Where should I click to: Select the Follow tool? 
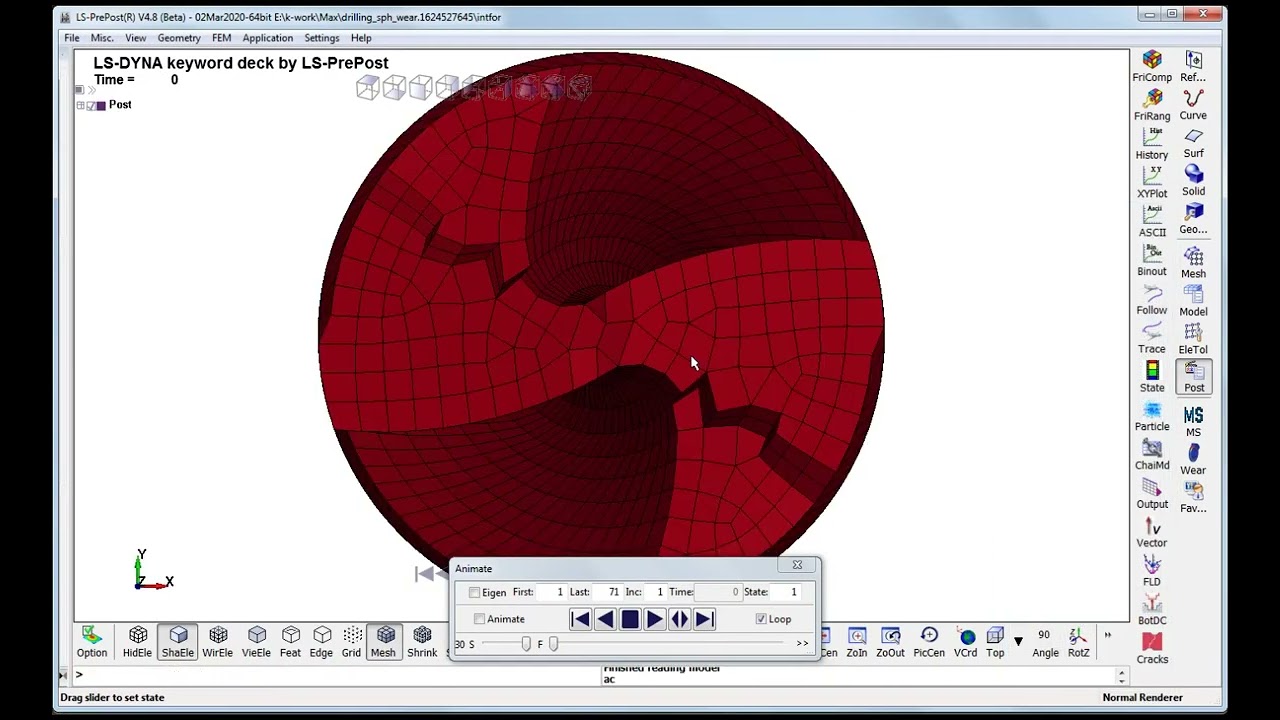pos(1152,299)
